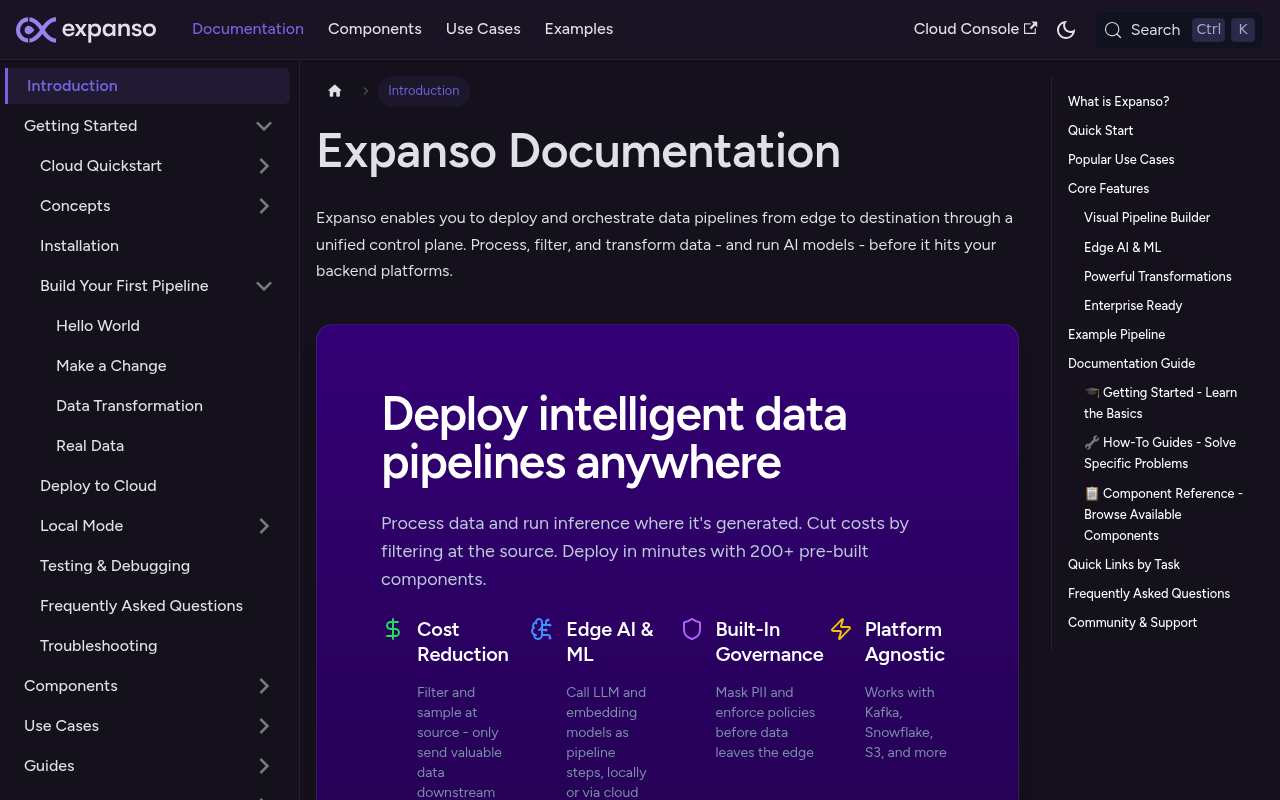Open the Examples nav tab

579,29
